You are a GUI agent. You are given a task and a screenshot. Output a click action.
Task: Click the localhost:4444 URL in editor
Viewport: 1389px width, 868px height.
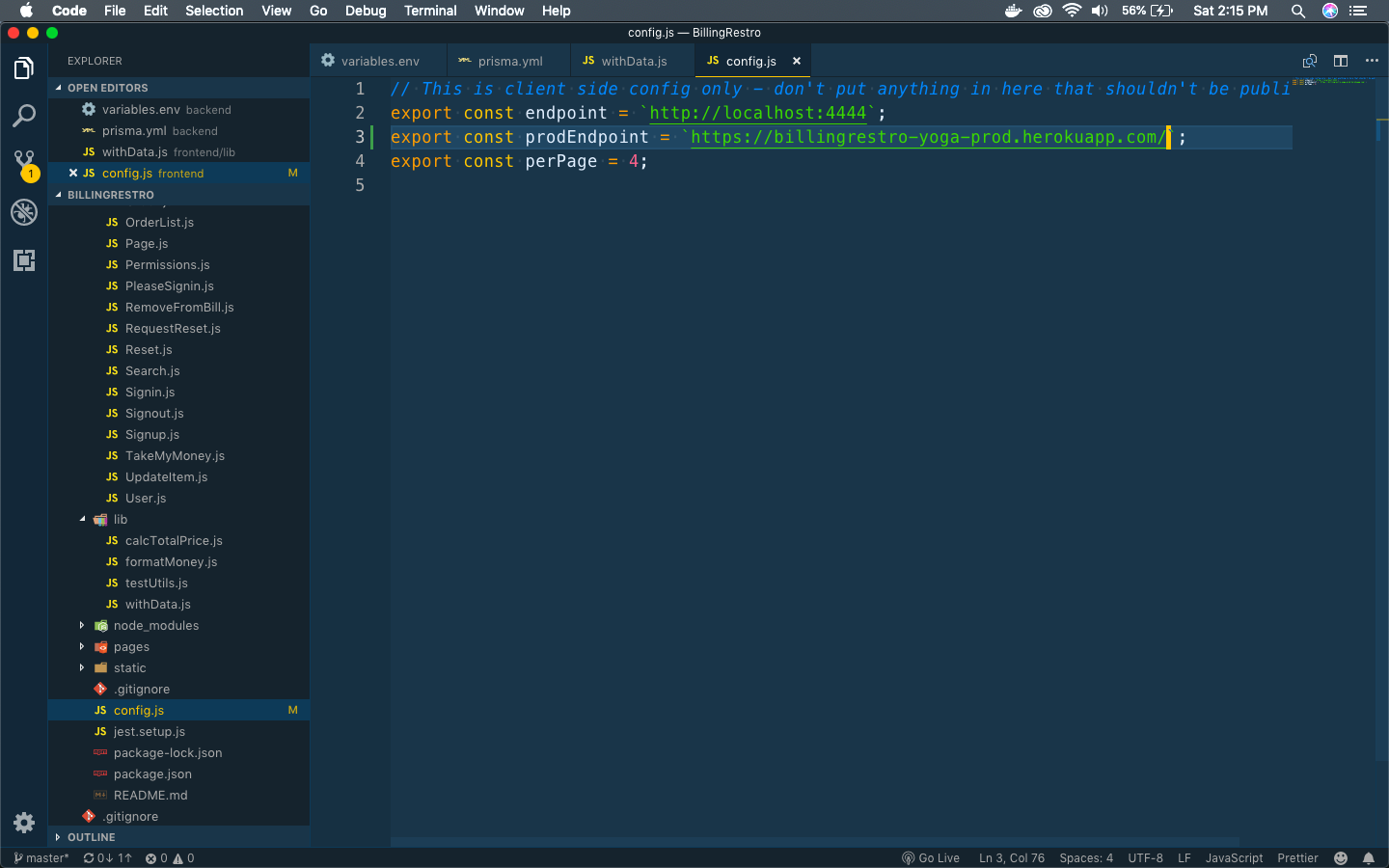[x=758, y=113]
